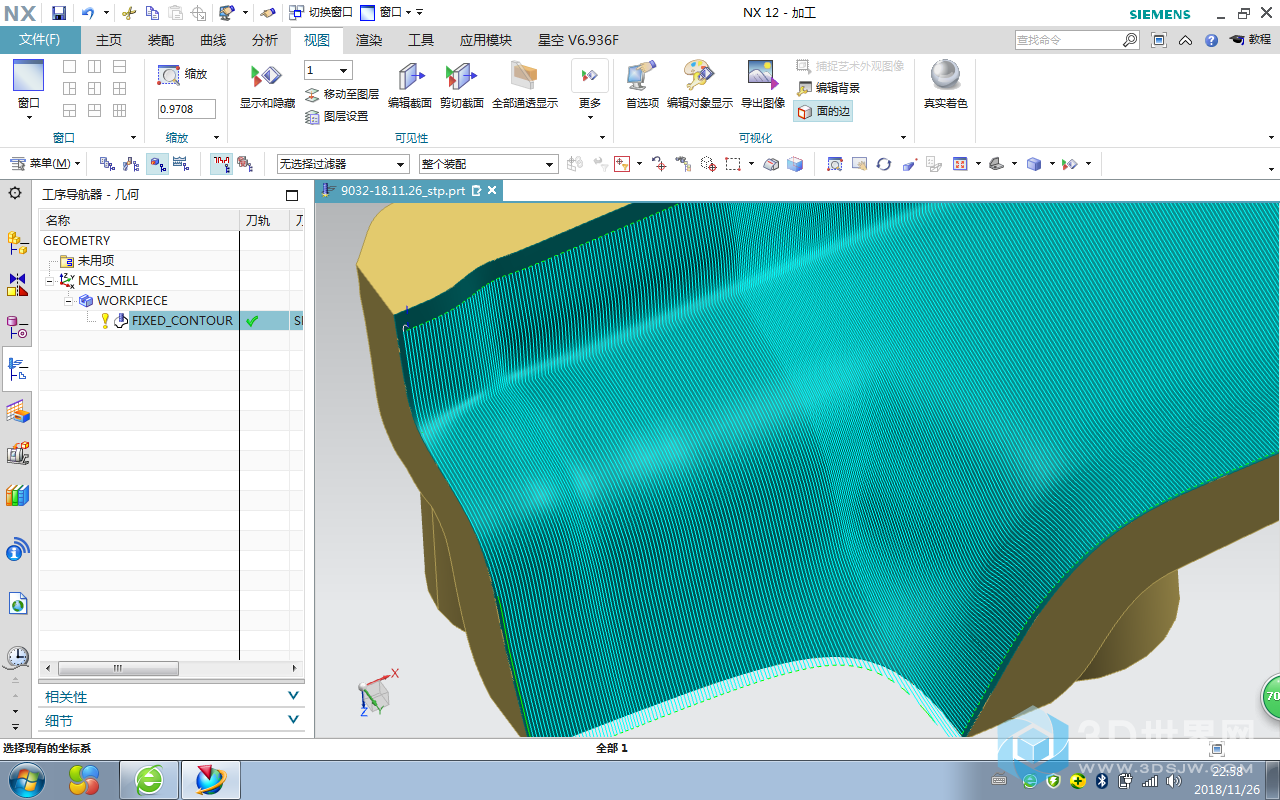The width and height of the screenshot is (1280, 800).
Task: Click Edit Object Display (编辑对象显示) icon
Action: point(699,76)
